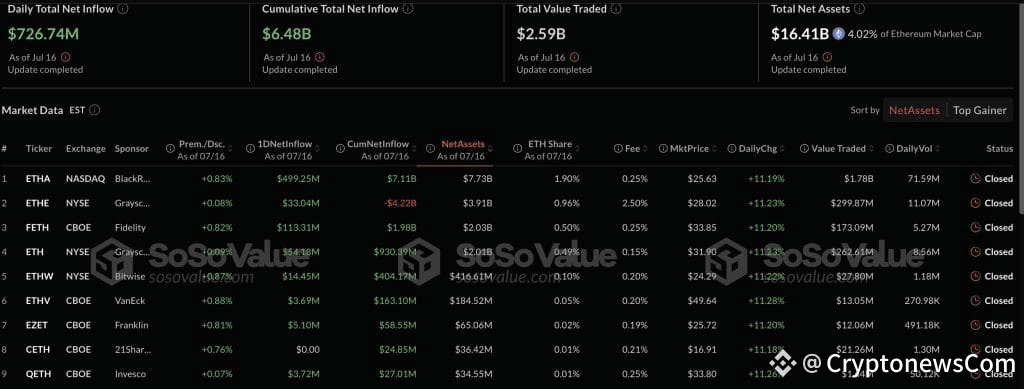The image size is (1024, 389).
Task: Click info icon next to Market Data EST
Action: [95, 110]
